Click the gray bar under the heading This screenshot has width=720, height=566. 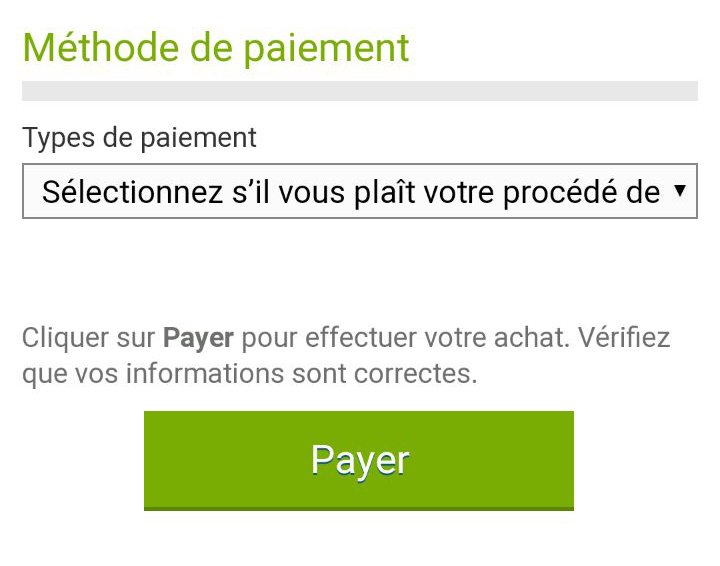(360, 91)
